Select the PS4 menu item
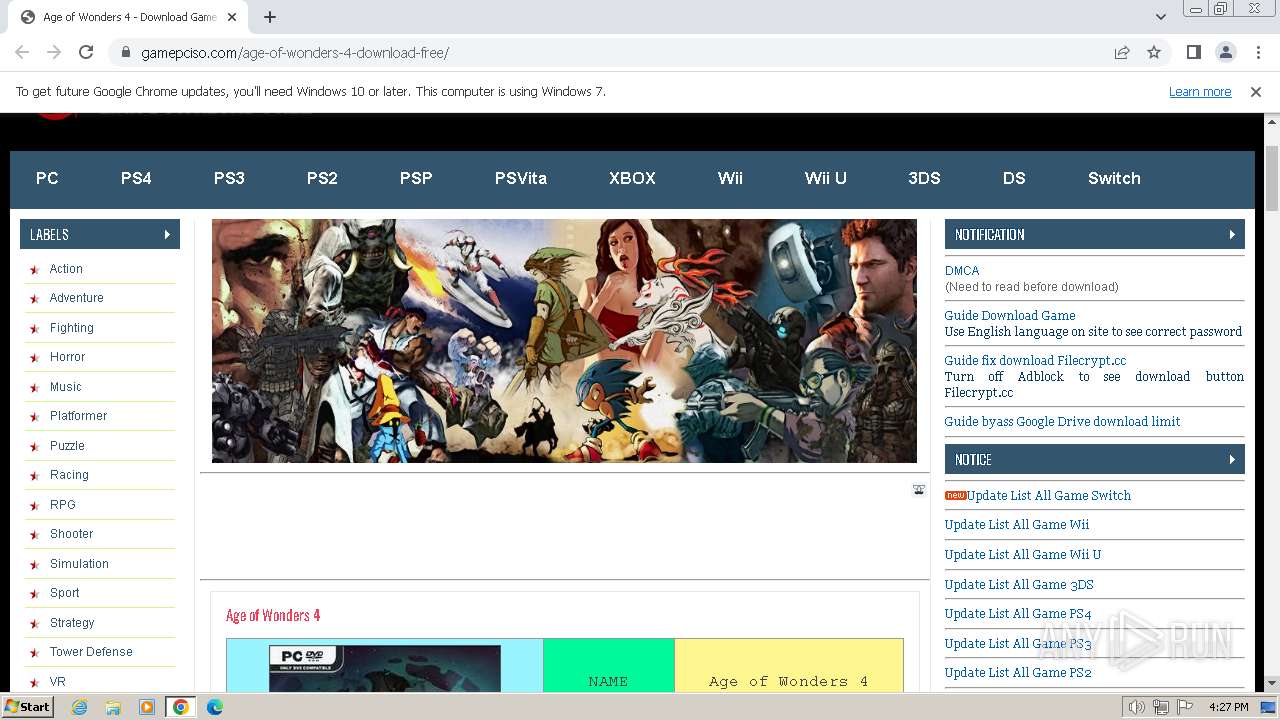 [x=136, y=178]
